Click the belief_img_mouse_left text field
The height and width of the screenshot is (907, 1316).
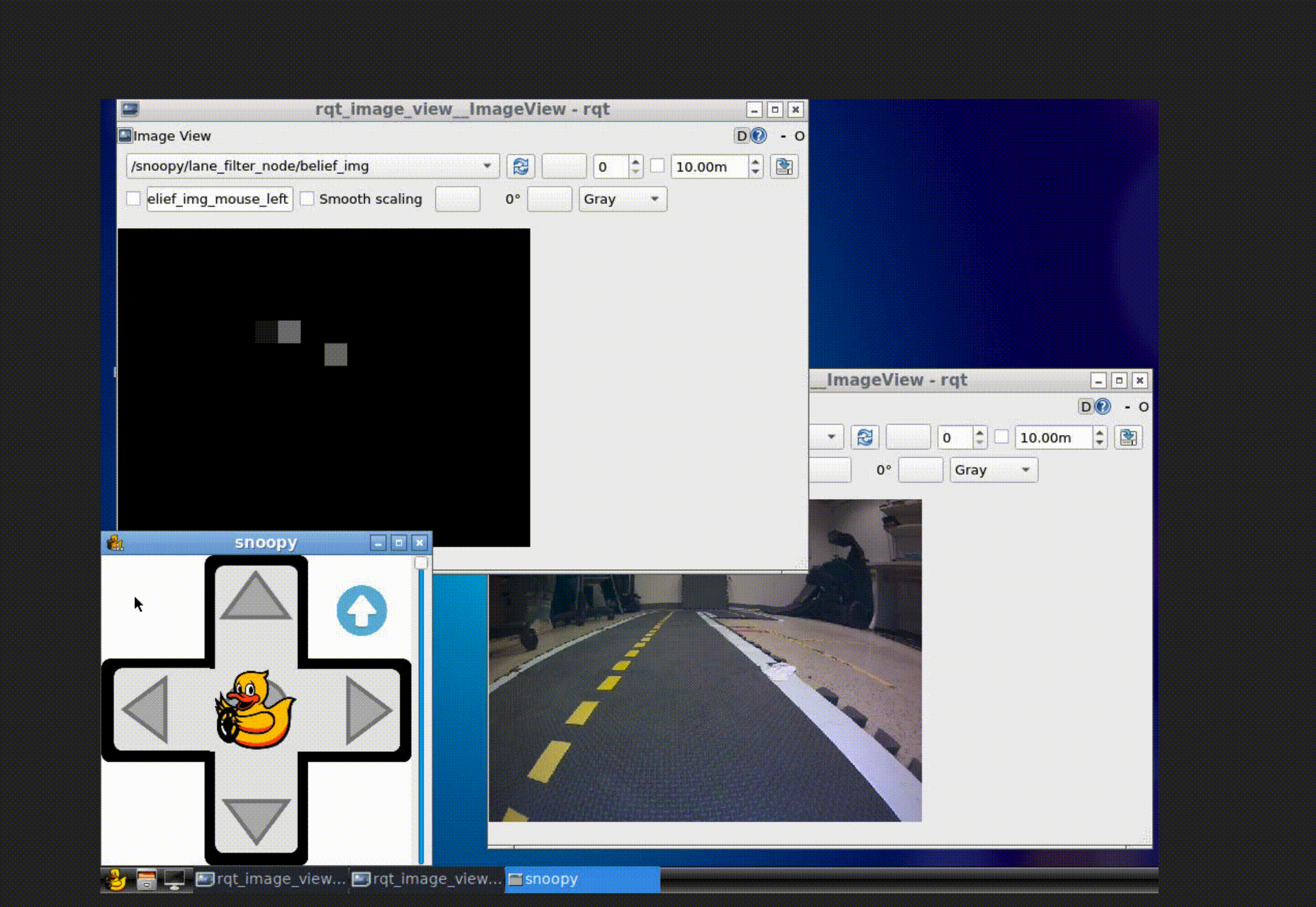pyautogui.click(x=219, y=199)
